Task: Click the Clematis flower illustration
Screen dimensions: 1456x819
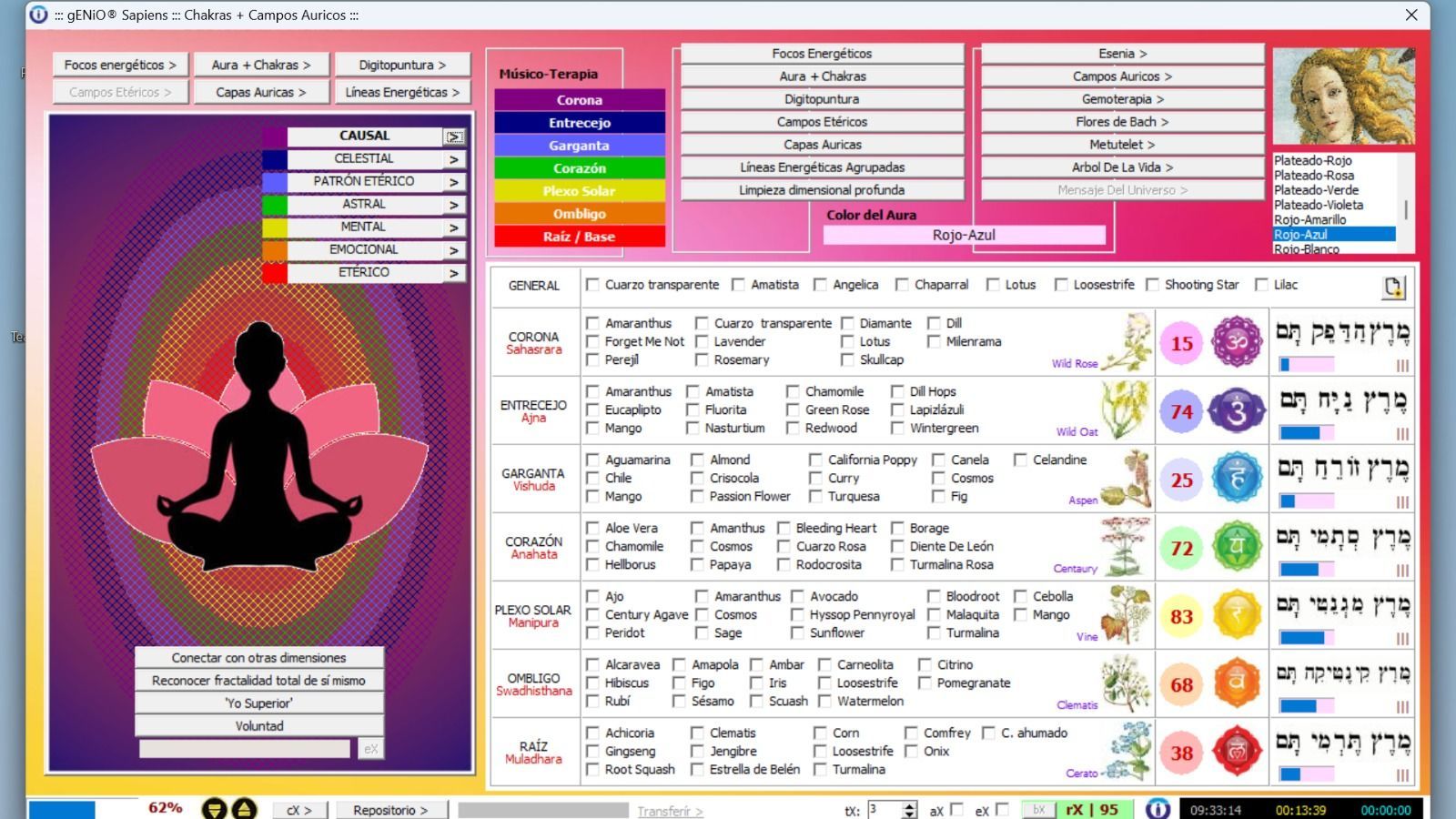Action: coord(1127,682)
